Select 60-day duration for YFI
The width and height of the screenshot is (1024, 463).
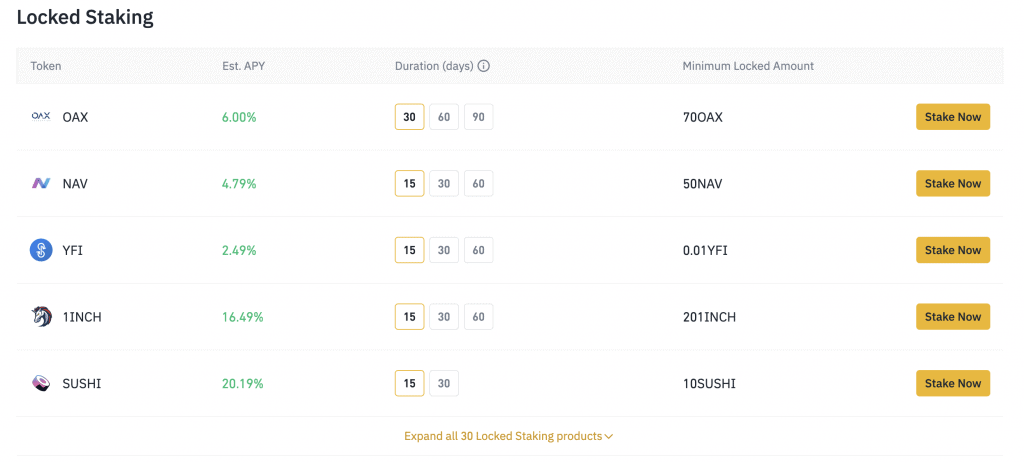click(479, 250)
